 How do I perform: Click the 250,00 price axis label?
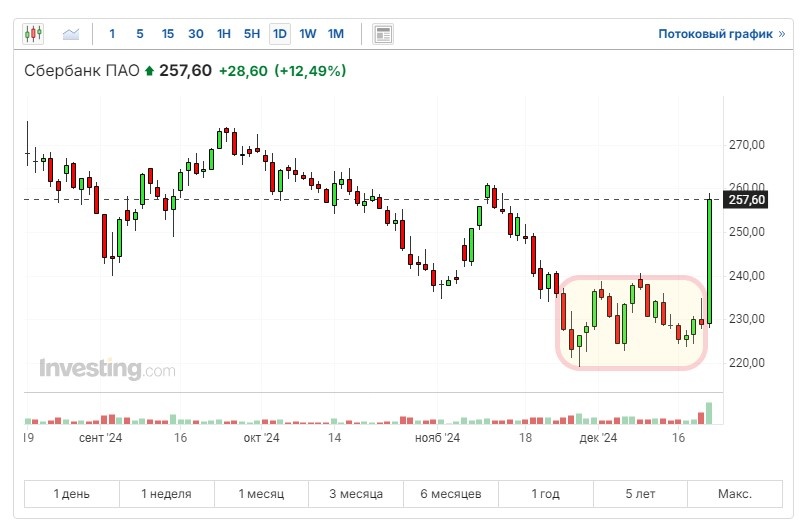(x=746, y=232)
